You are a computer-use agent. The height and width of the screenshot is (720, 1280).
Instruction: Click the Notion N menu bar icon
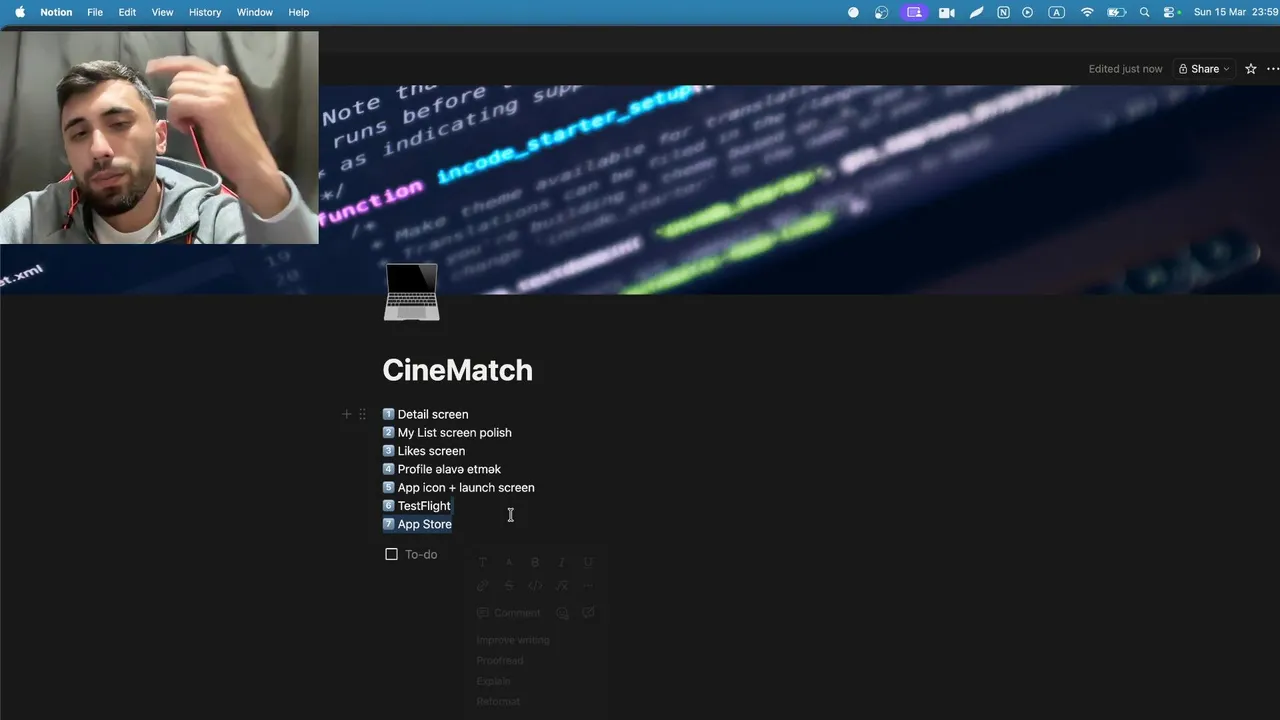point(1003,12)
